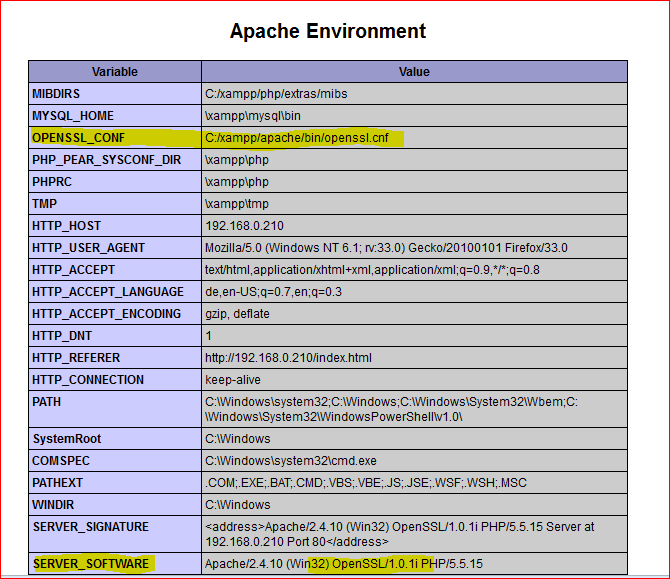The width and height of the screenshot is (670, 579).
Task: Click the C:/xampp/apache/bin/openssl.cnf path value
Action: pos(297,138)
